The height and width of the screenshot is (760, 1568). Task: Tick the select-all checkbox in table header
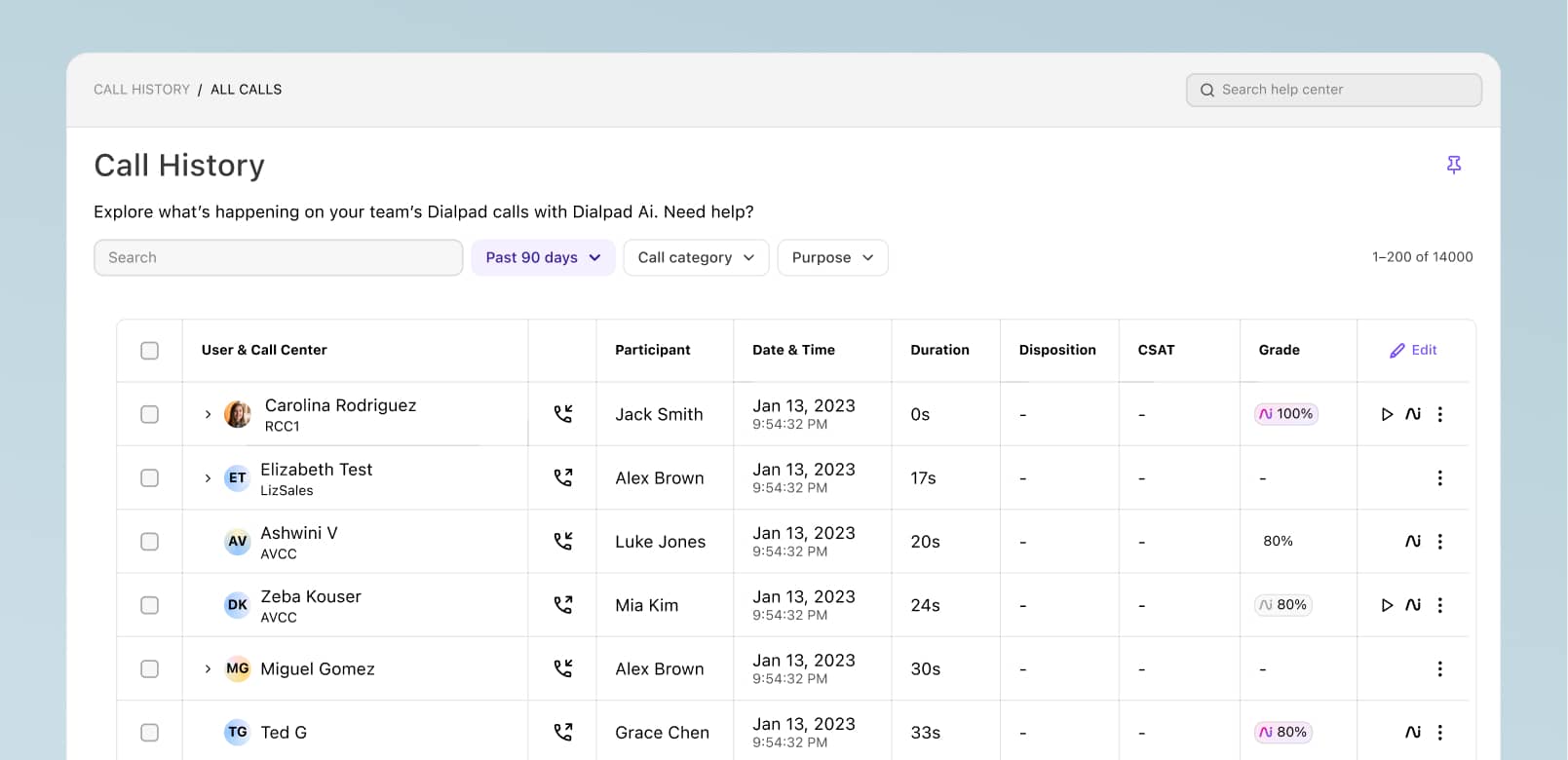[149, 351]
